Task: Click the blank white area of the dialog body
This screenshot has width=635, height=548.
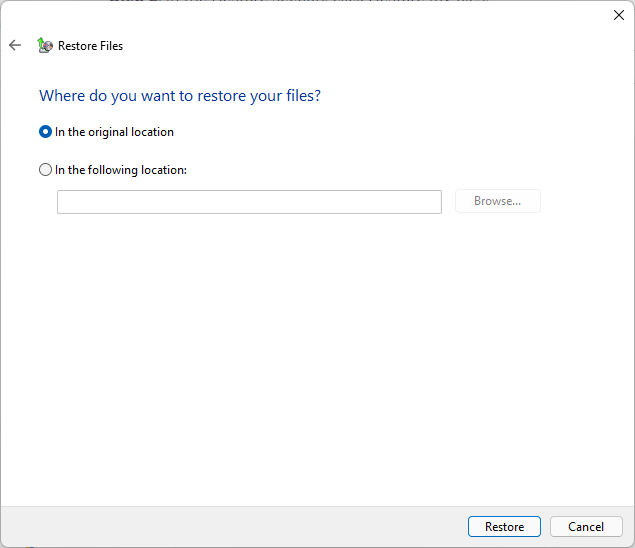Action: click(320, 360)
